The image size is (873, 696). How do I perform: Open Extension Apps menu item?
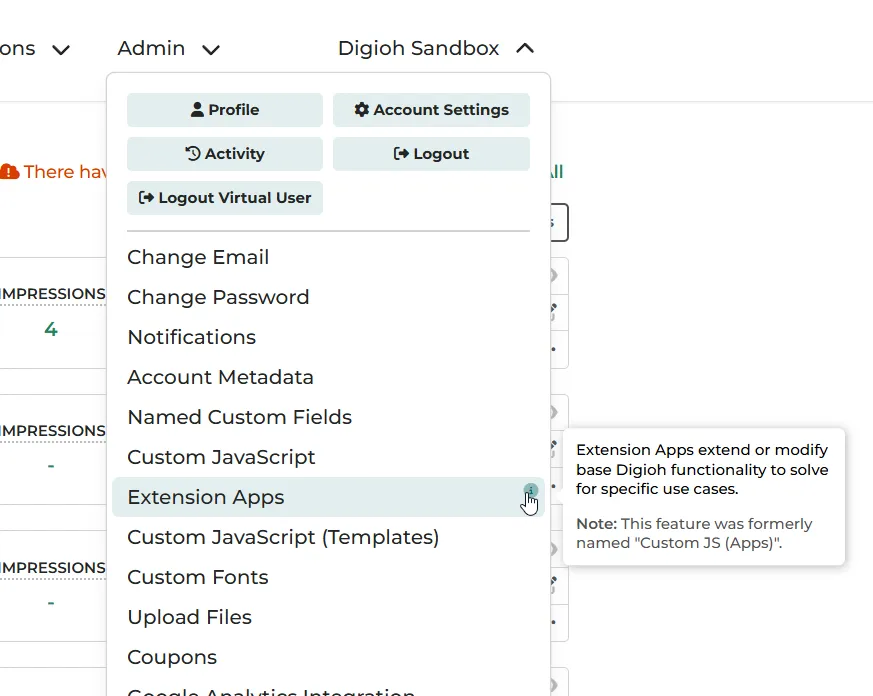(x=328, y=497)
